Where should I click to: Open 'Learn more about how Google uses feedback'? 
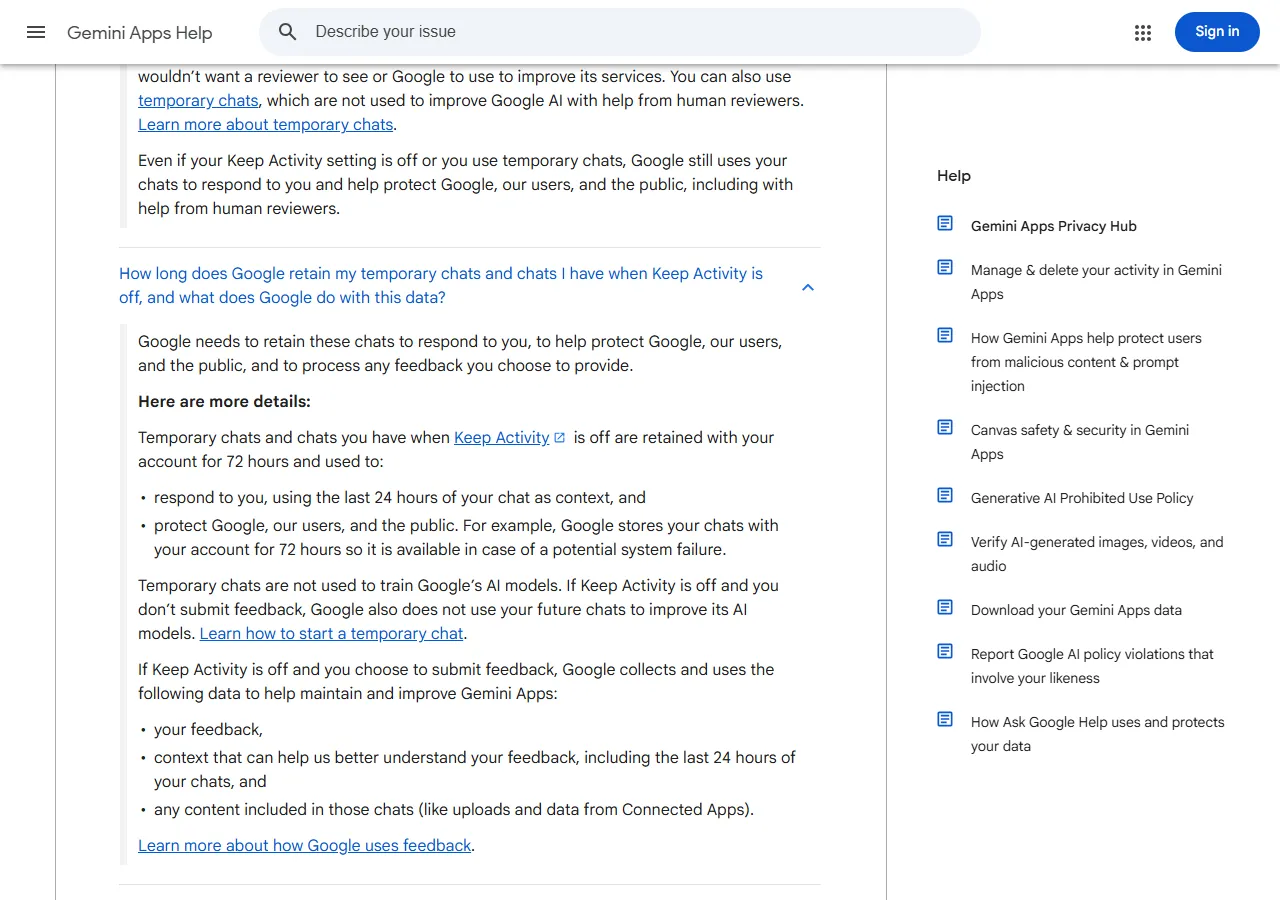coord(305,846)
